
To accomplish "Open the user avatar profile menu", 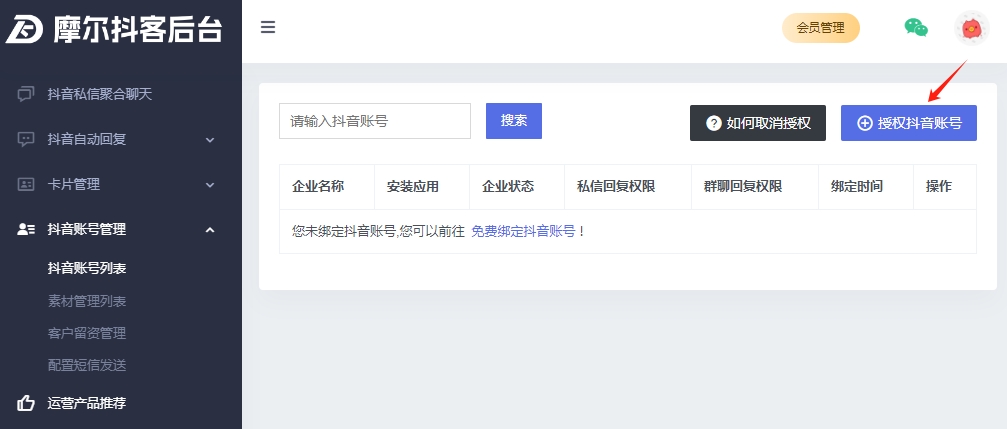I will [972, 28].
